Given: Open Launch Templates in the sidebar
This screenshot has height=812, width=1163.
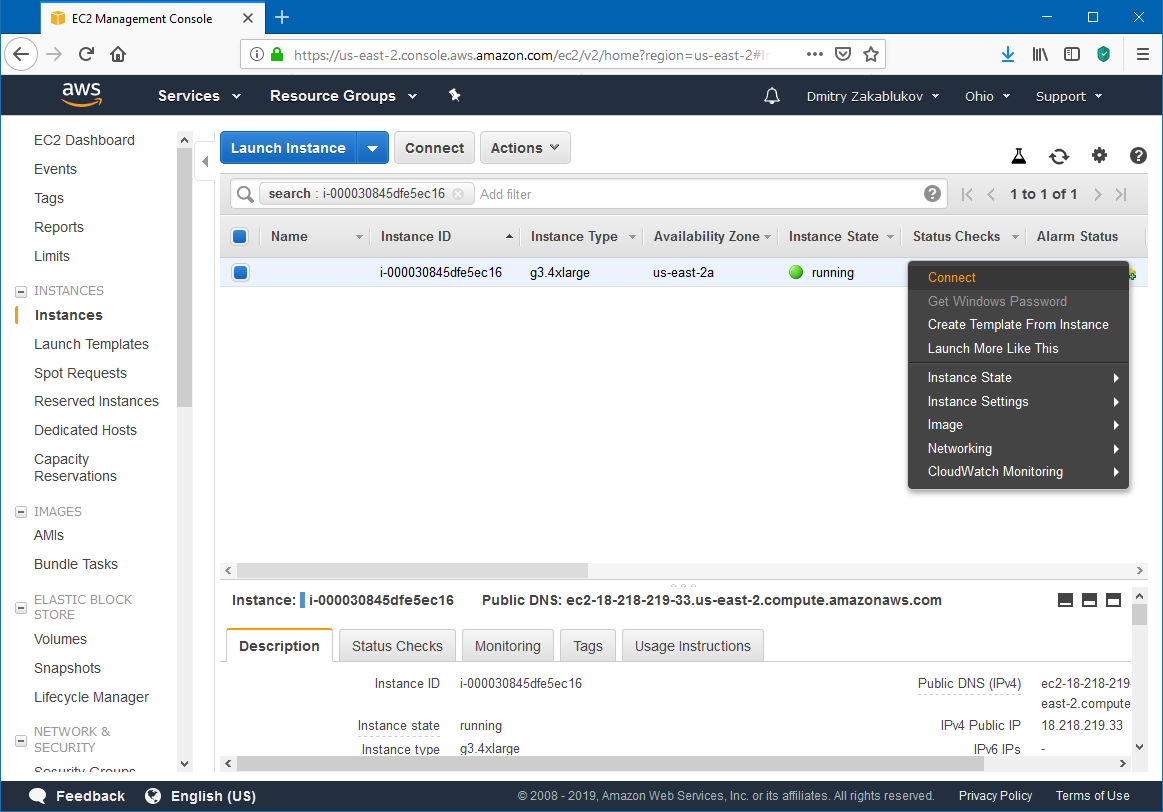Looking at the screenshot, I should [91, 344].
